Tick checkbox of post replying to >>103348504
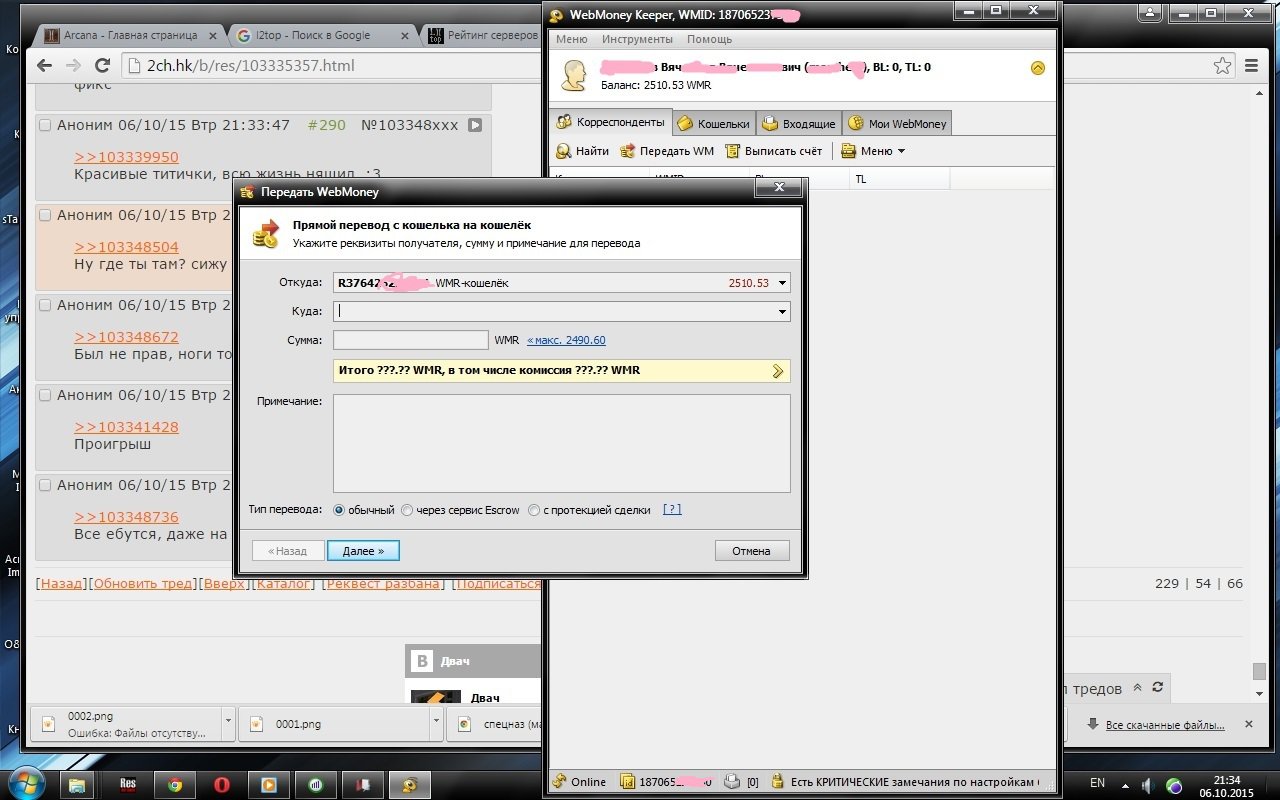Screen dimensions: 1280x800 tap(45, 215)
